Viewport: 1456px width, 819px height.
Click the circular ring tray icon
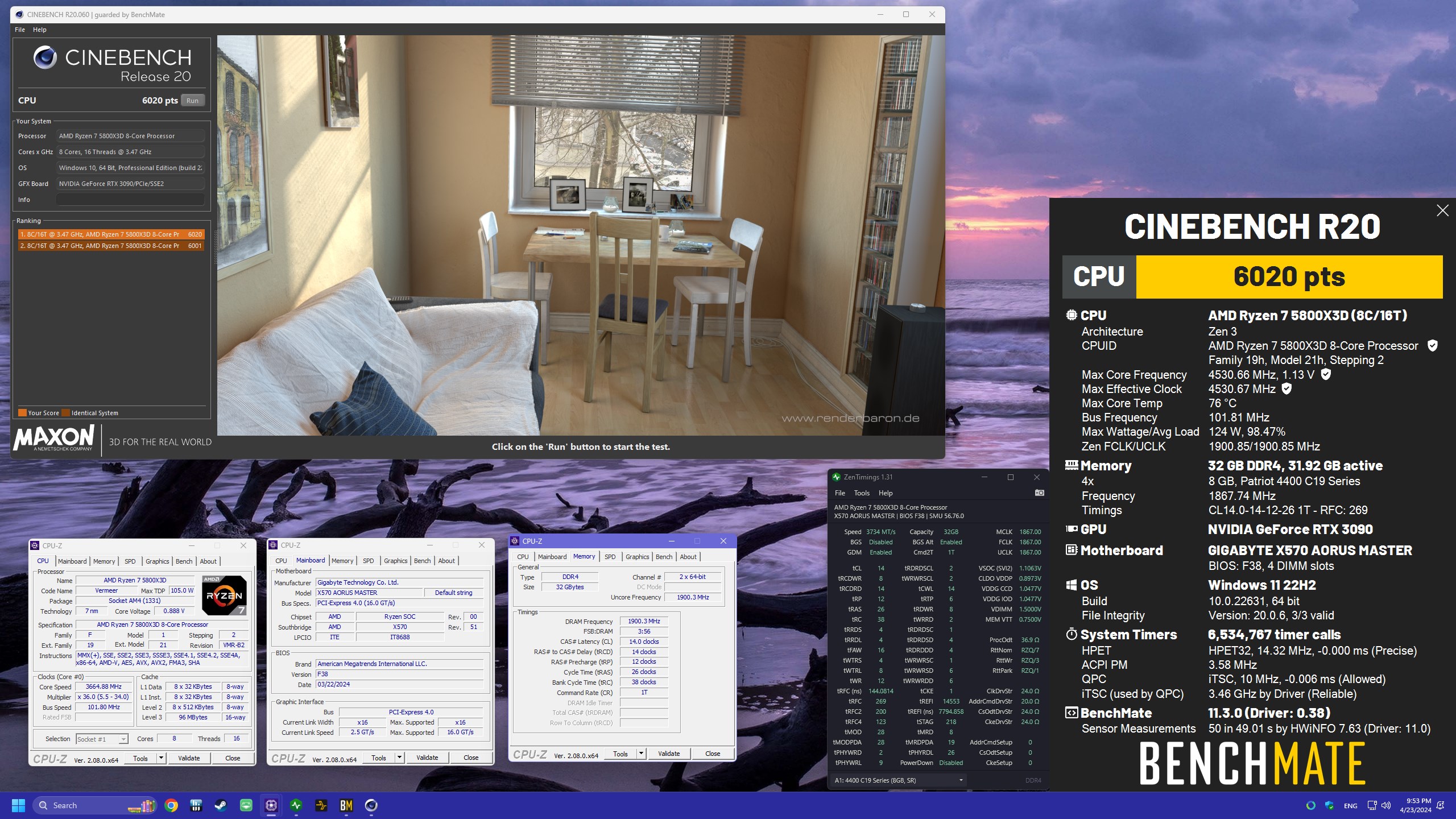(1311, 805)
